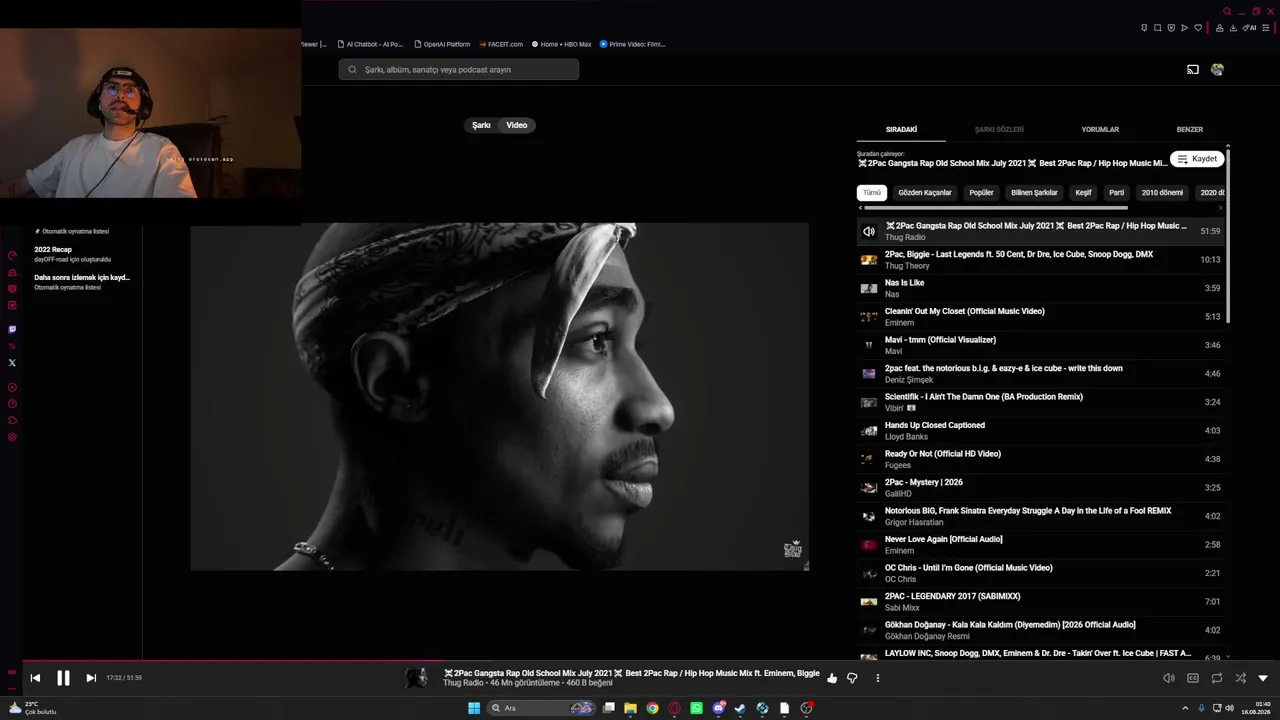Skip to the next track
Screen dimensions: 1280x720
click(x=91, y=678)
